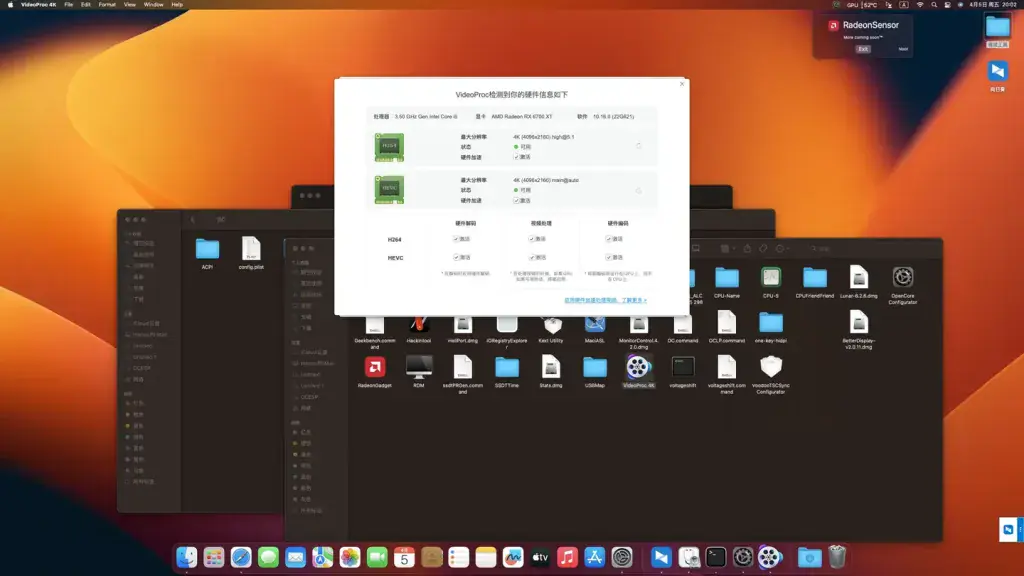
Task: Toggle the H264 hardware acceleration checkbox
Action: 516,157
